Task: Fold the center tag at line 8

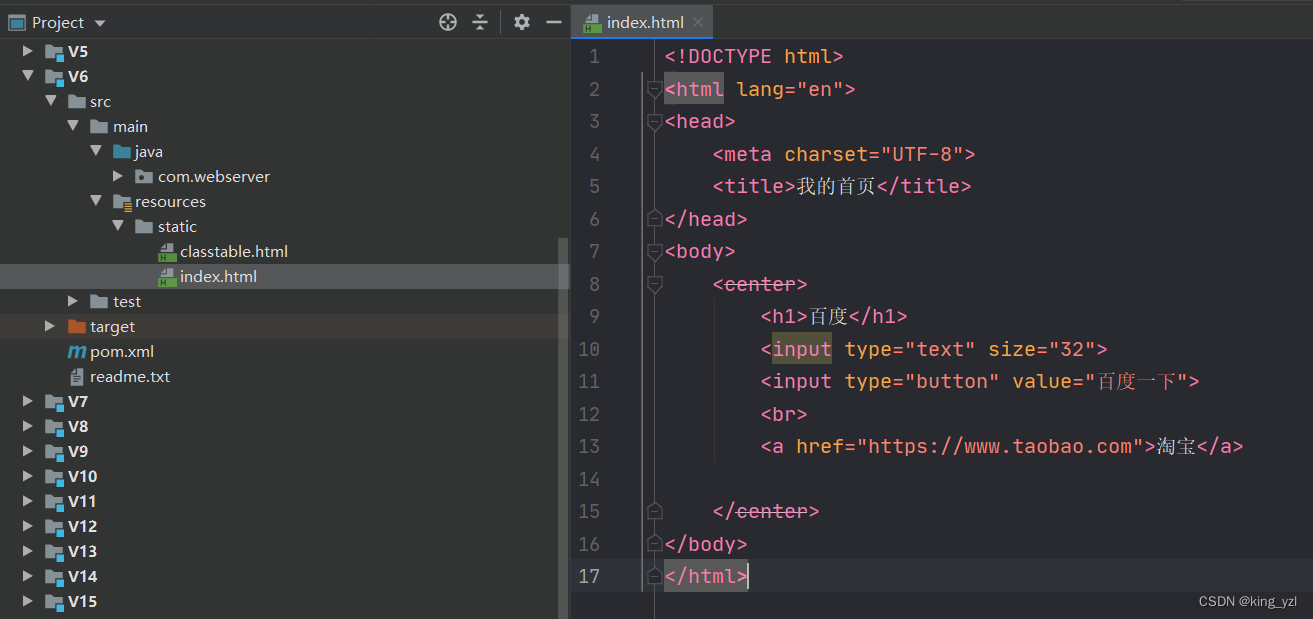Action: point(654,284)
